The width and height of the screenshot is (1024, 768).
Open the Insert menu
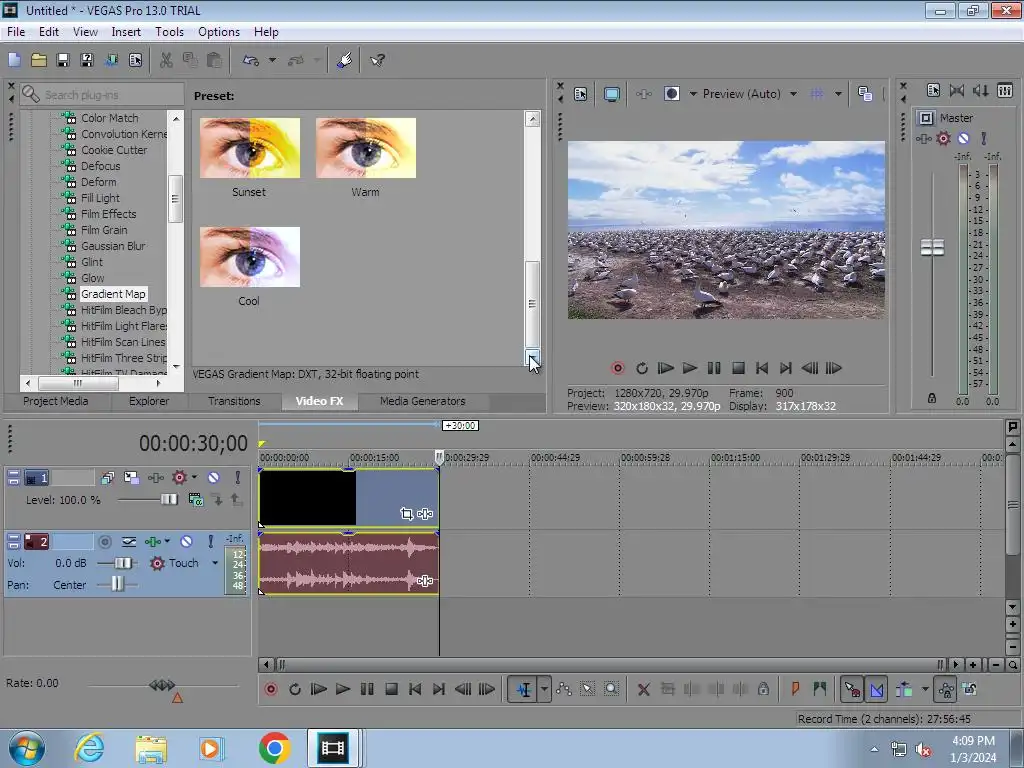(126, 31)
